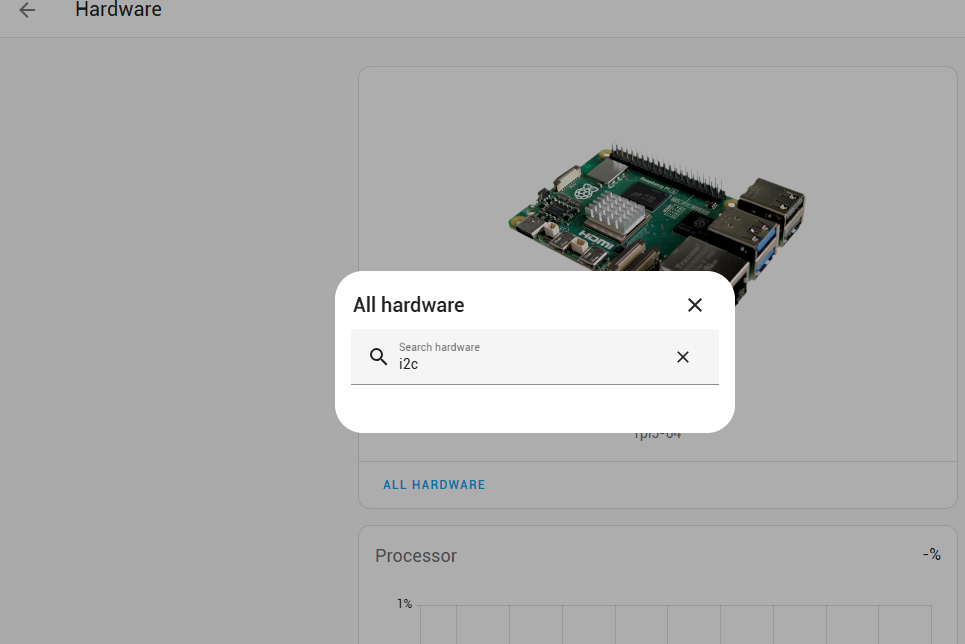The image size is (965, 644).
Task: Click the back arrow beside Hardware title
Action: coord(27,10)
